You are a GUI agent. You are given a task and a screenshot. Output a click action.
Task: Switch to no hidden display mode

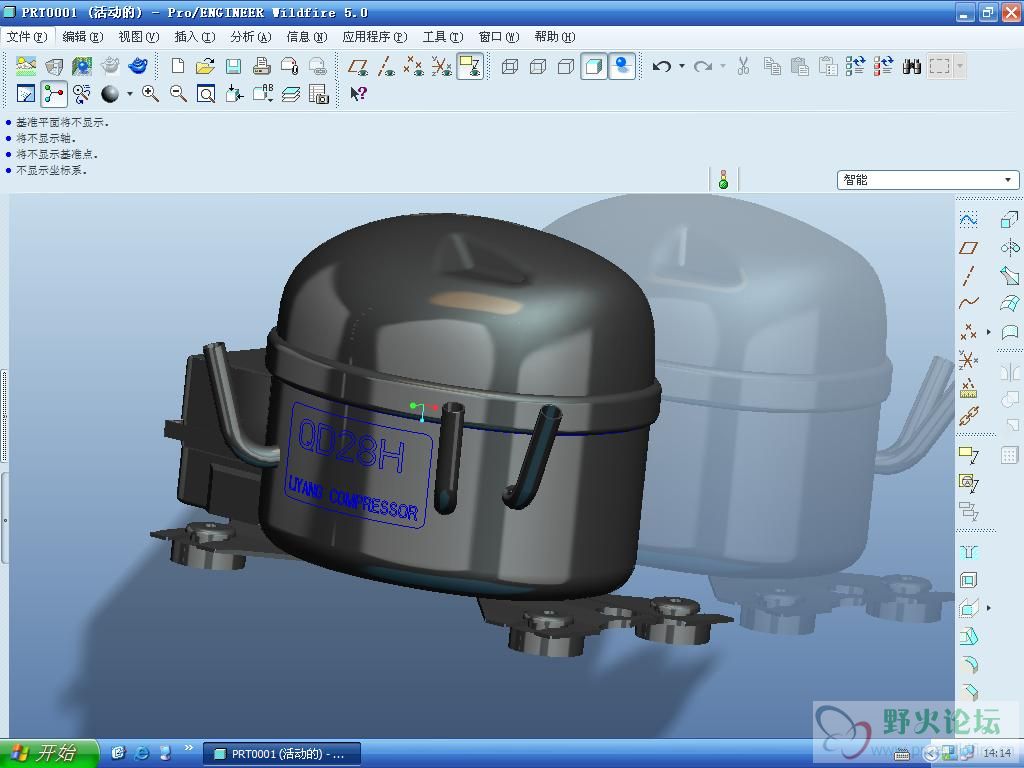click(566, 66)
